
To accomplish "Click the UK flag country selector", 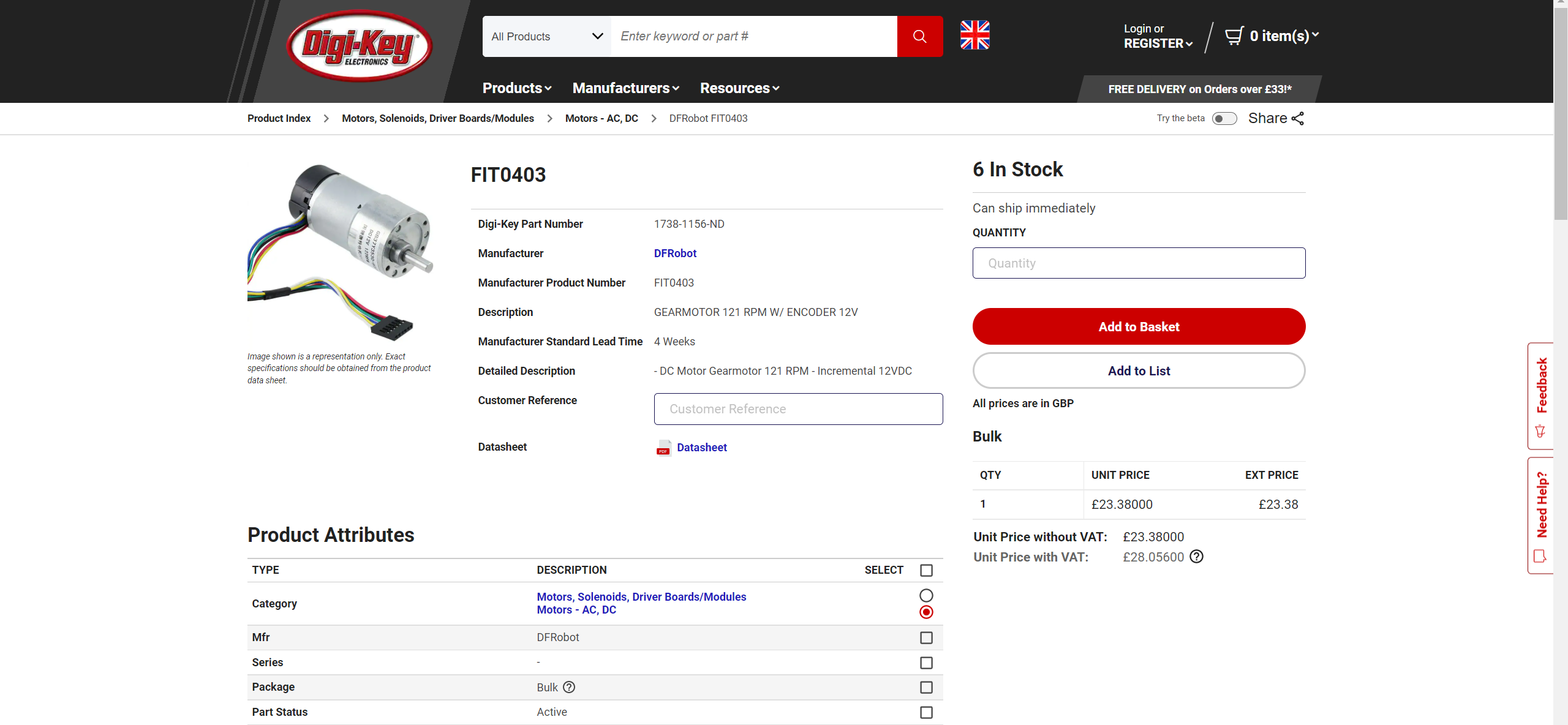I will point(974,35).
